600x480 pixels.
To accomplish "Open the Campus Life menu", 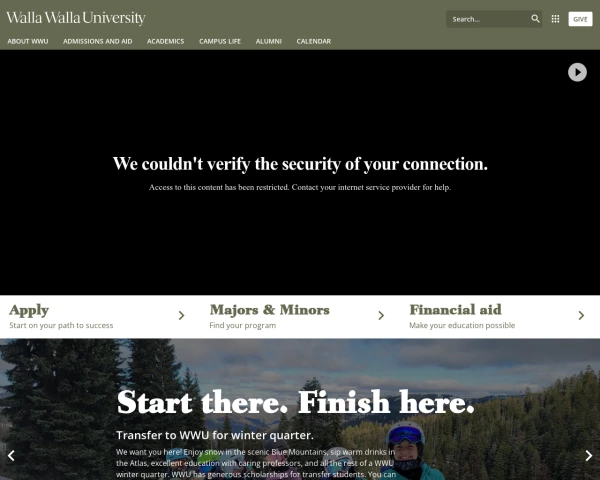I will tap(220, 41).
